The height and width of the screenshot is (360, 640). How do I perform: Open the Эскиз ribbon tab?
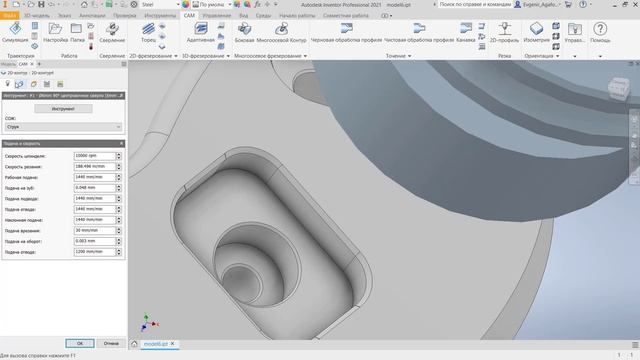point(64,16)
